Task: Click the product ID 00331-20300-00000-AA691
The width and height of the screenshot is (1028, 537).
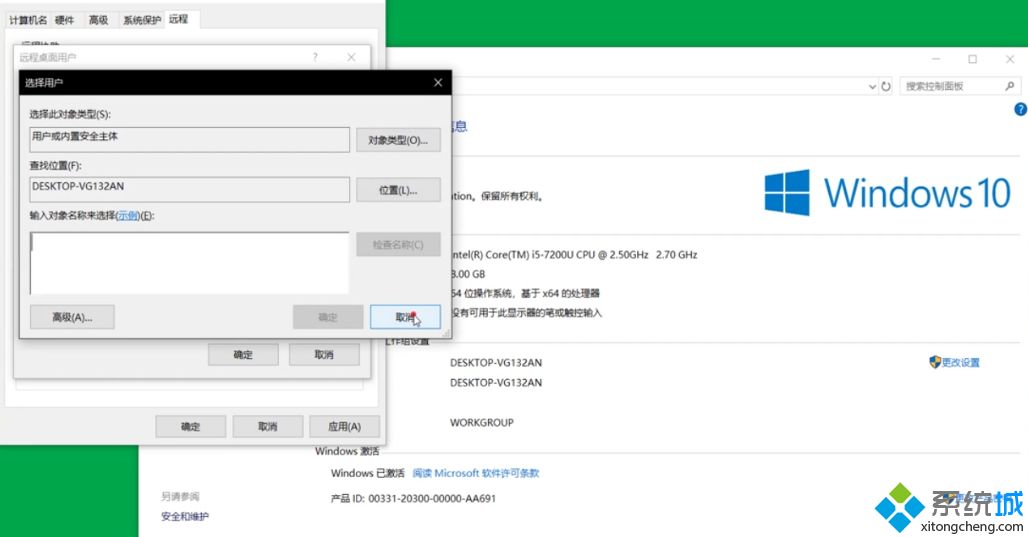Action: (x=432, y=499)
